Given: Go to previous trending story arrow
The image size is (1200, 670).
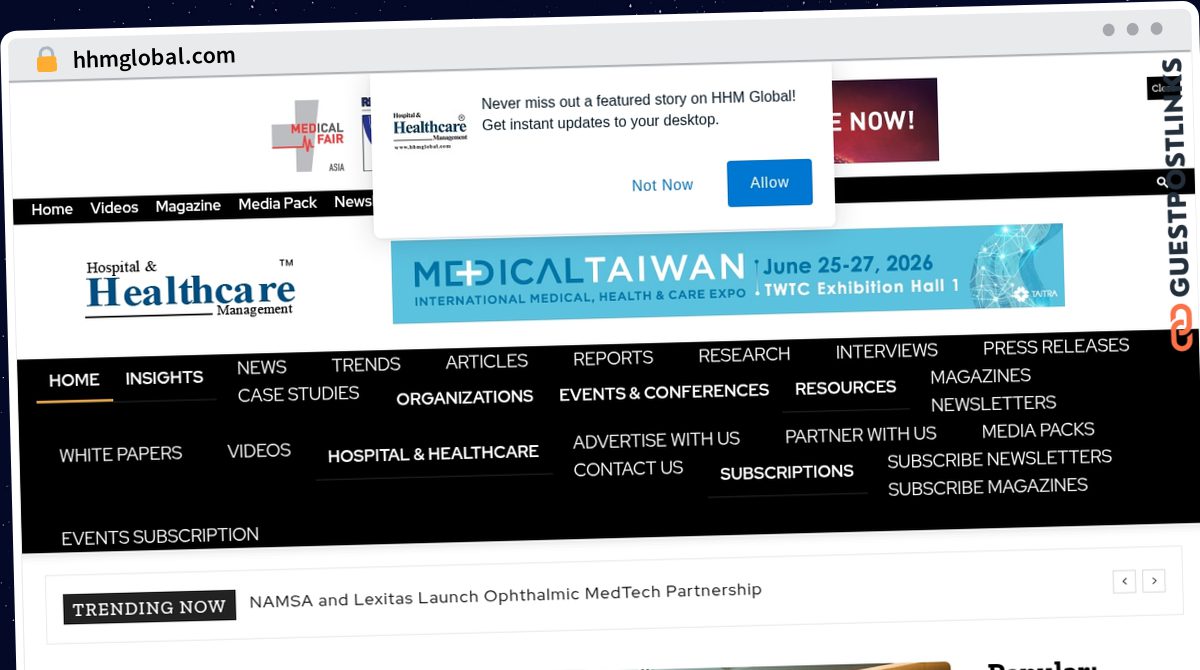Looking at the screenshot, I should coord(1124,581).
